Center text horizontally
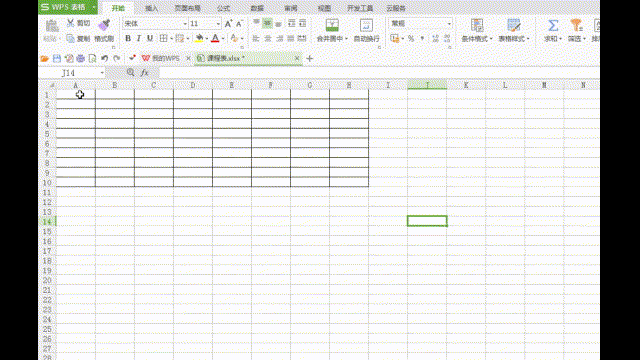The image size is (640, 360). click(268, 38)
